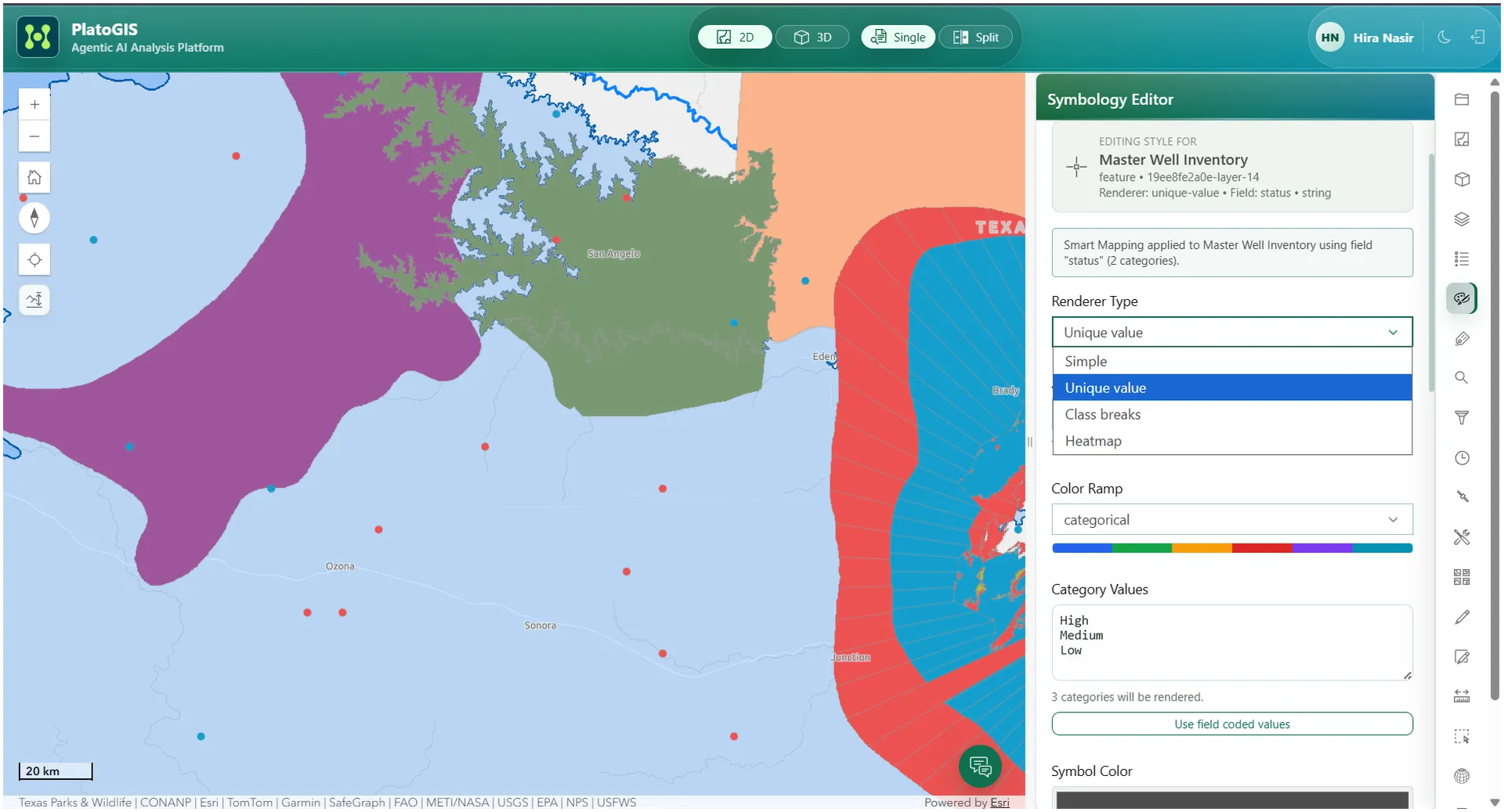
Task: Click Use field coded values button
Action: pos(1231,724)
